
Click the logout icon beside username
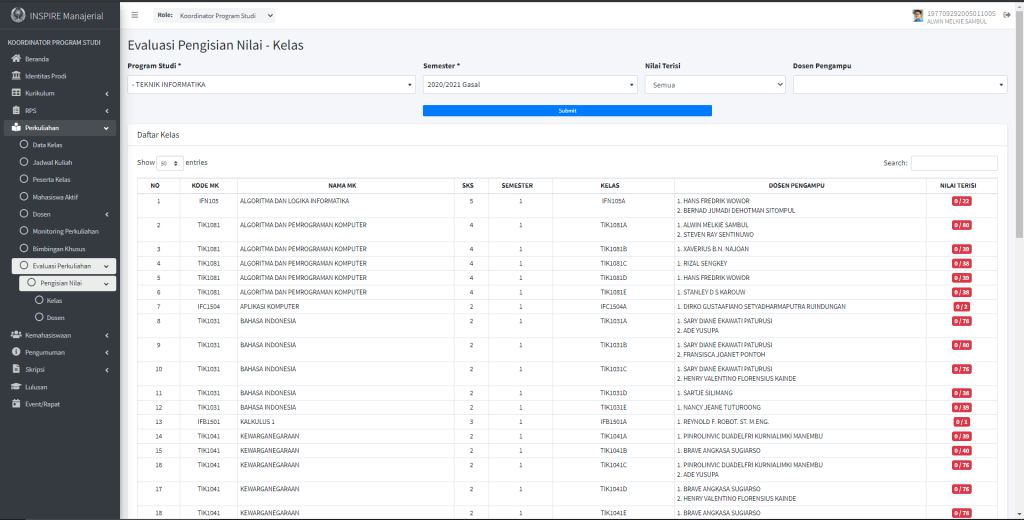coord(1006,15)
